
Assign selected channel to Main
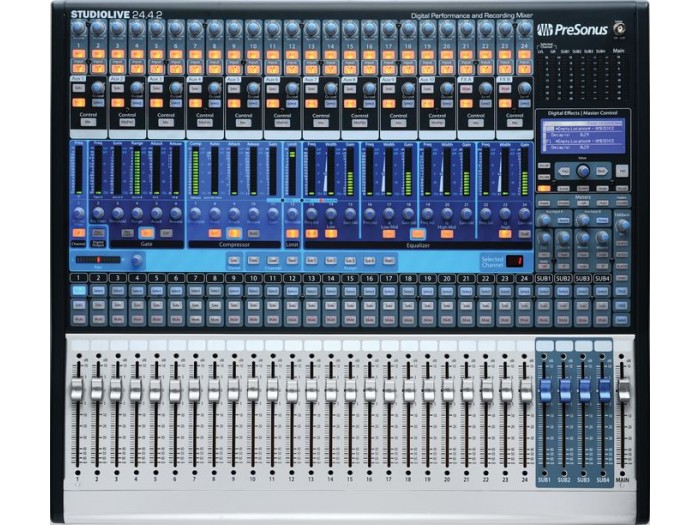[x=389, y=260]
